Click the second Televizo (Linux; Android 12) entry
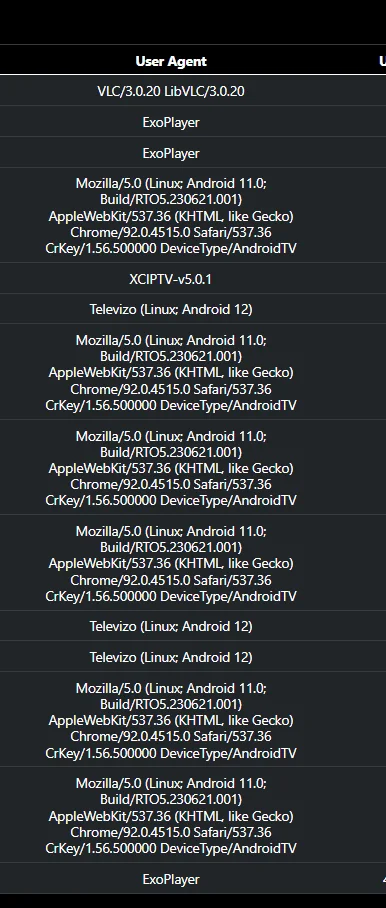 [x=171, y=626]
